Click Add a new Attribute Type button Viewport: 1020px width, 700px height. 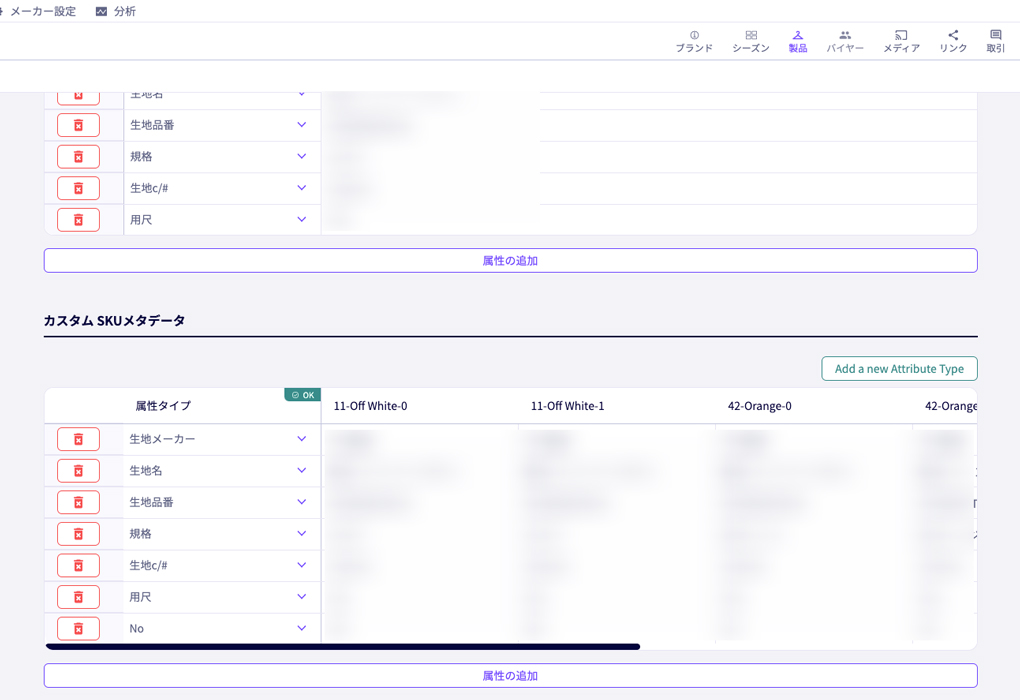(x=899, y=368)
